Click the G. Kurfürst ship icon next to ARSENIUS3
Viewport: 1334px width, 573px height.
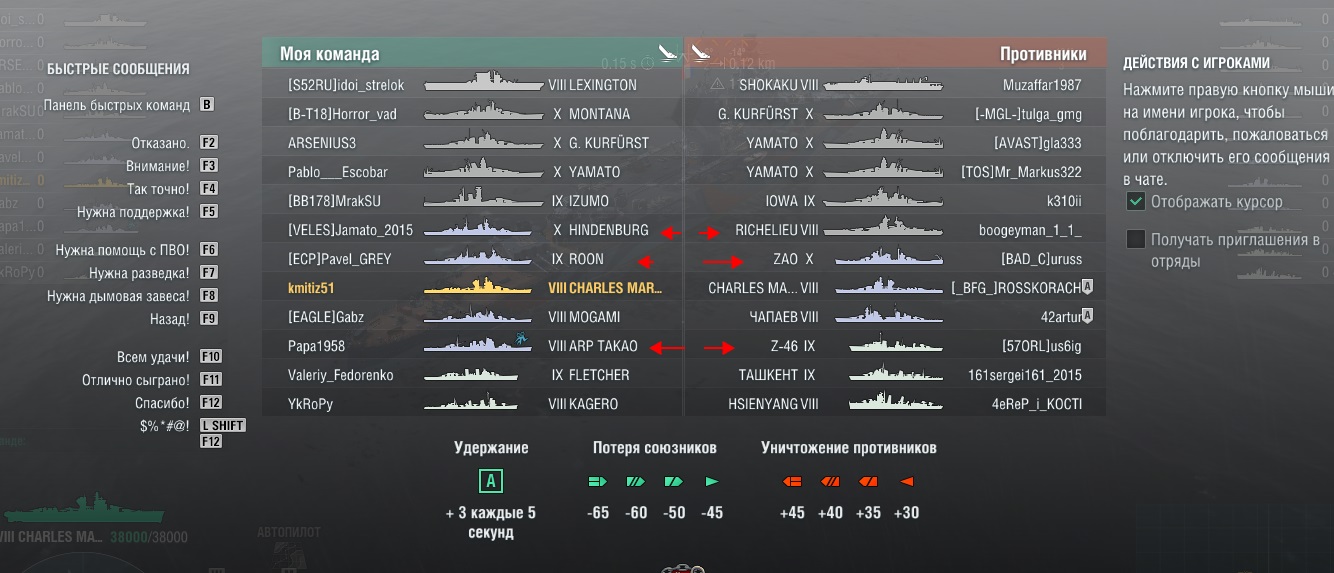[483, 141]
